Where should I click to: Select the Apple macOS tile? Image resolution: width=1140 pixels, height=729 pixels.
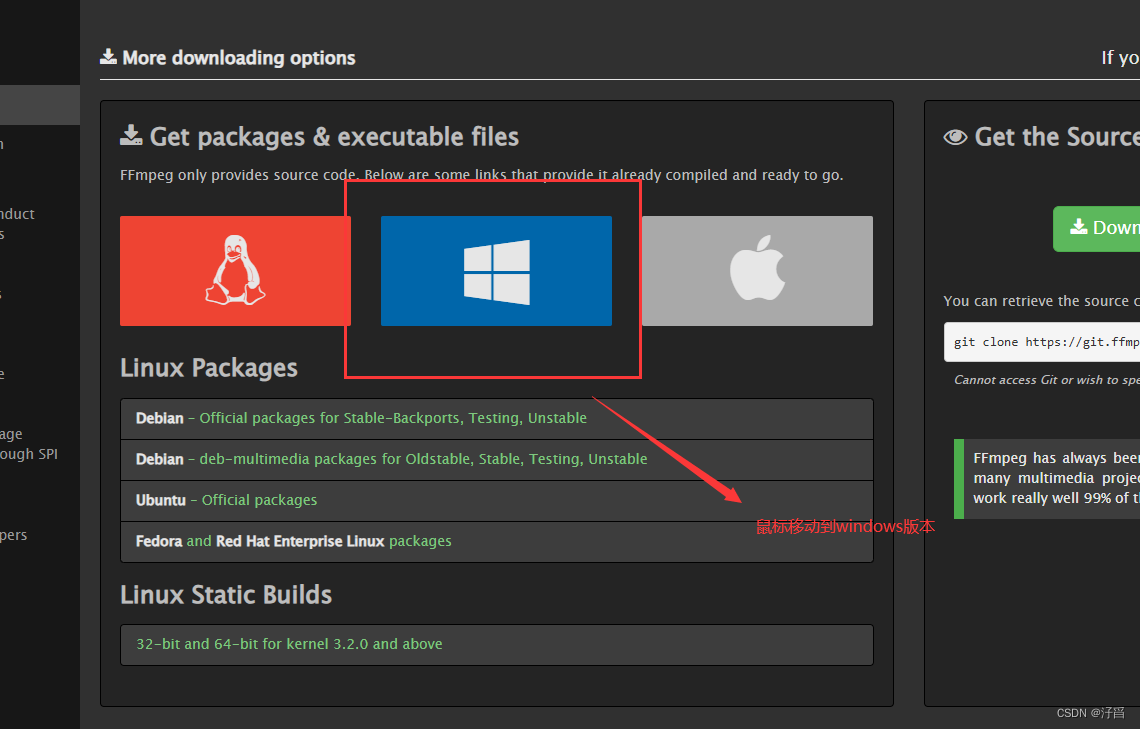(757, 270)
